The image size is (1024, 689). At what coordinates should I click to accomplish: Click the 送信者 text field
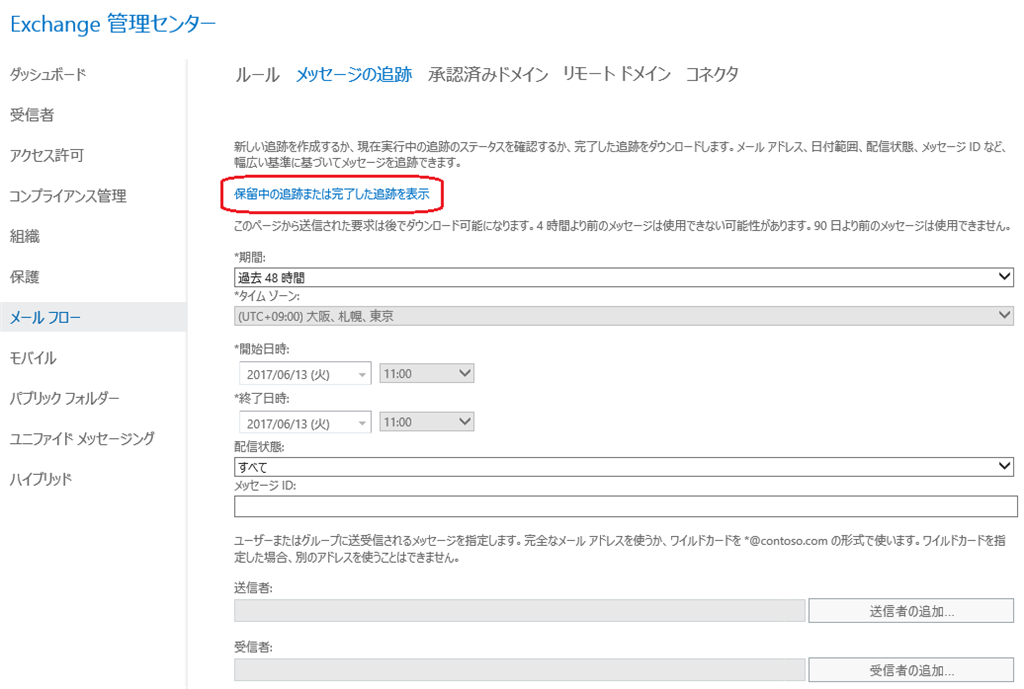click(520, 611)
